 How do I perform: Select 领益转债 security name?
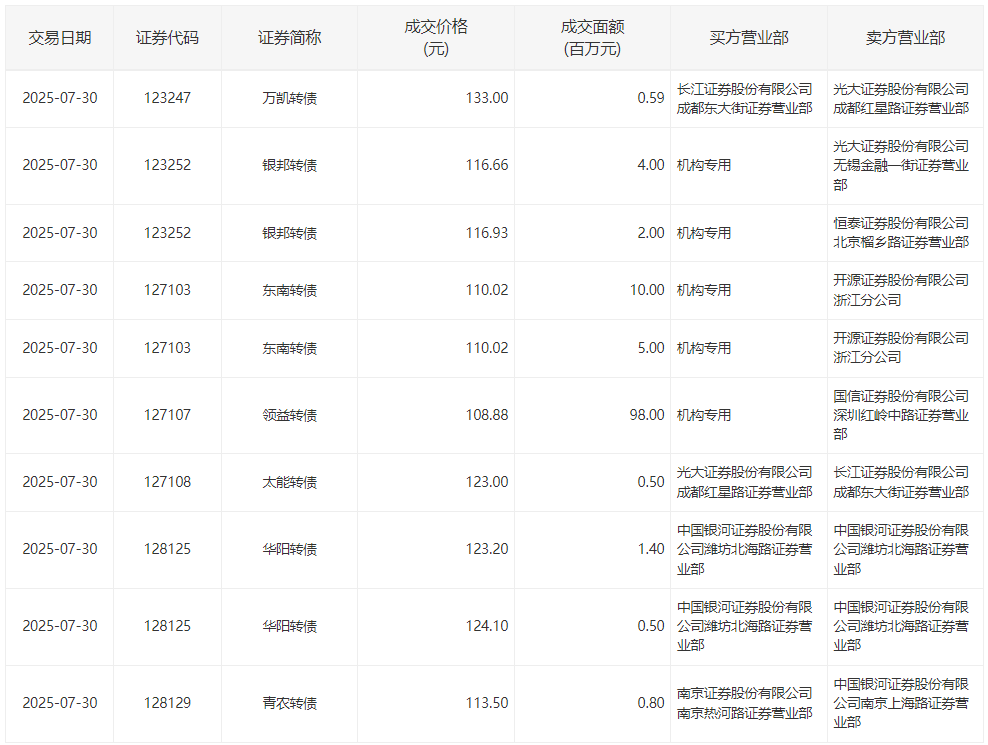pos(289,415)
